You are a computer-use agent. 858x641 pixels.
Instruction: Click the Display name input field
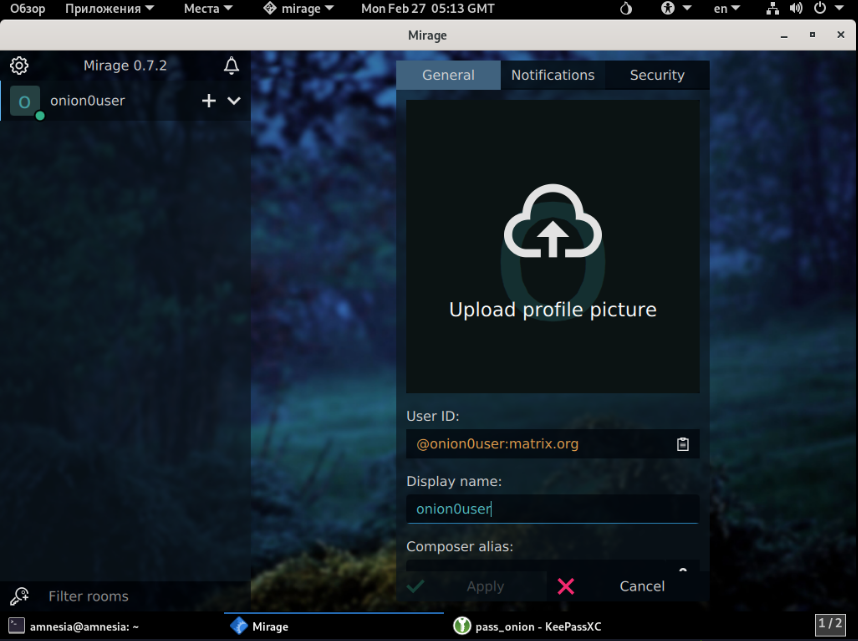pyautogui.click(x=552, y=509)
